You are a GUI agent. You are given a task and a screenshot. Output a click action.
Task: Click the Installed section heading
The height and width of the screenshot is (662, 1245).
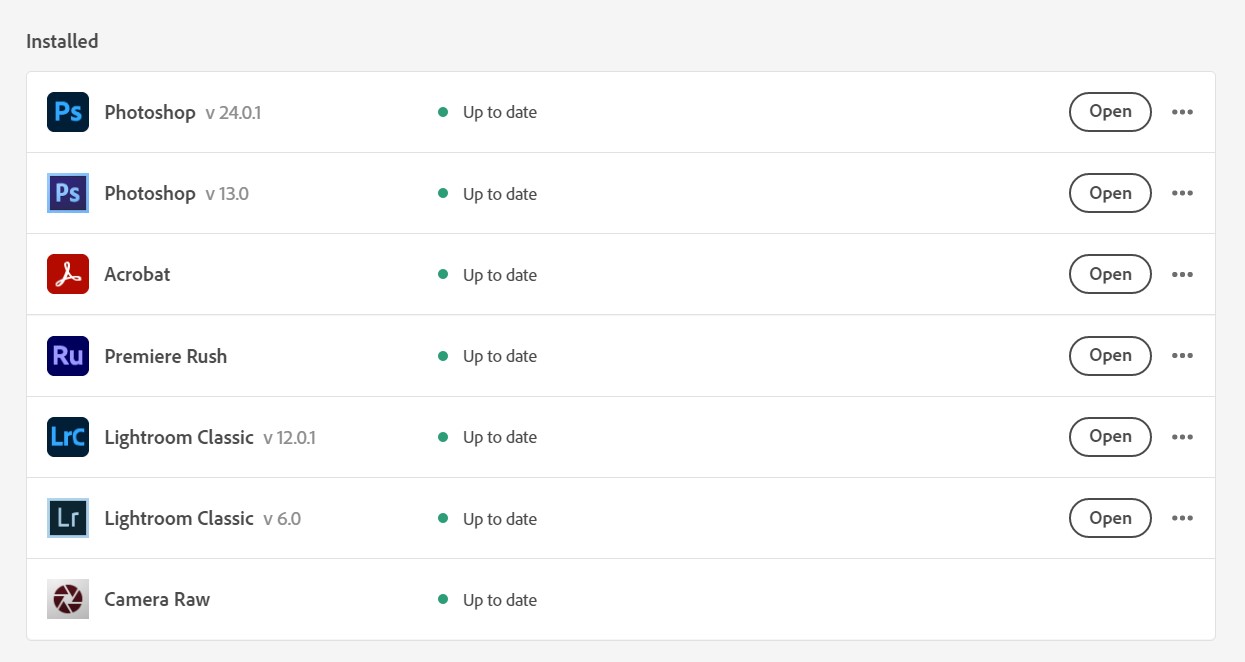62,41
